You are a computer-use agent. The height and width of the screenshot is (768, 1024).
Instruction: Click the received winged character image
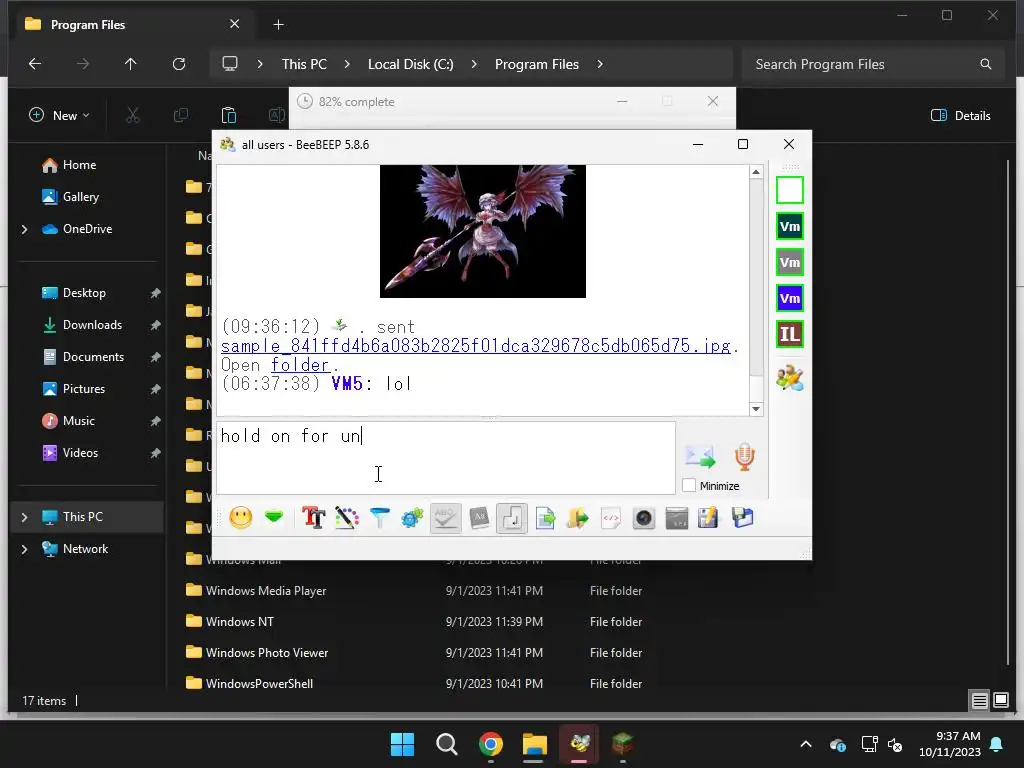483,231
